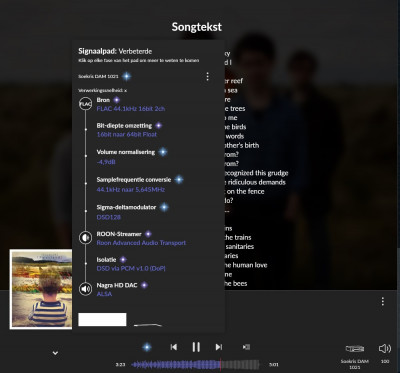Viewport: 400px width, 373px height.
Task: Click the lyric line 'ridiculous demands'
Action: (x=255, y=182)
